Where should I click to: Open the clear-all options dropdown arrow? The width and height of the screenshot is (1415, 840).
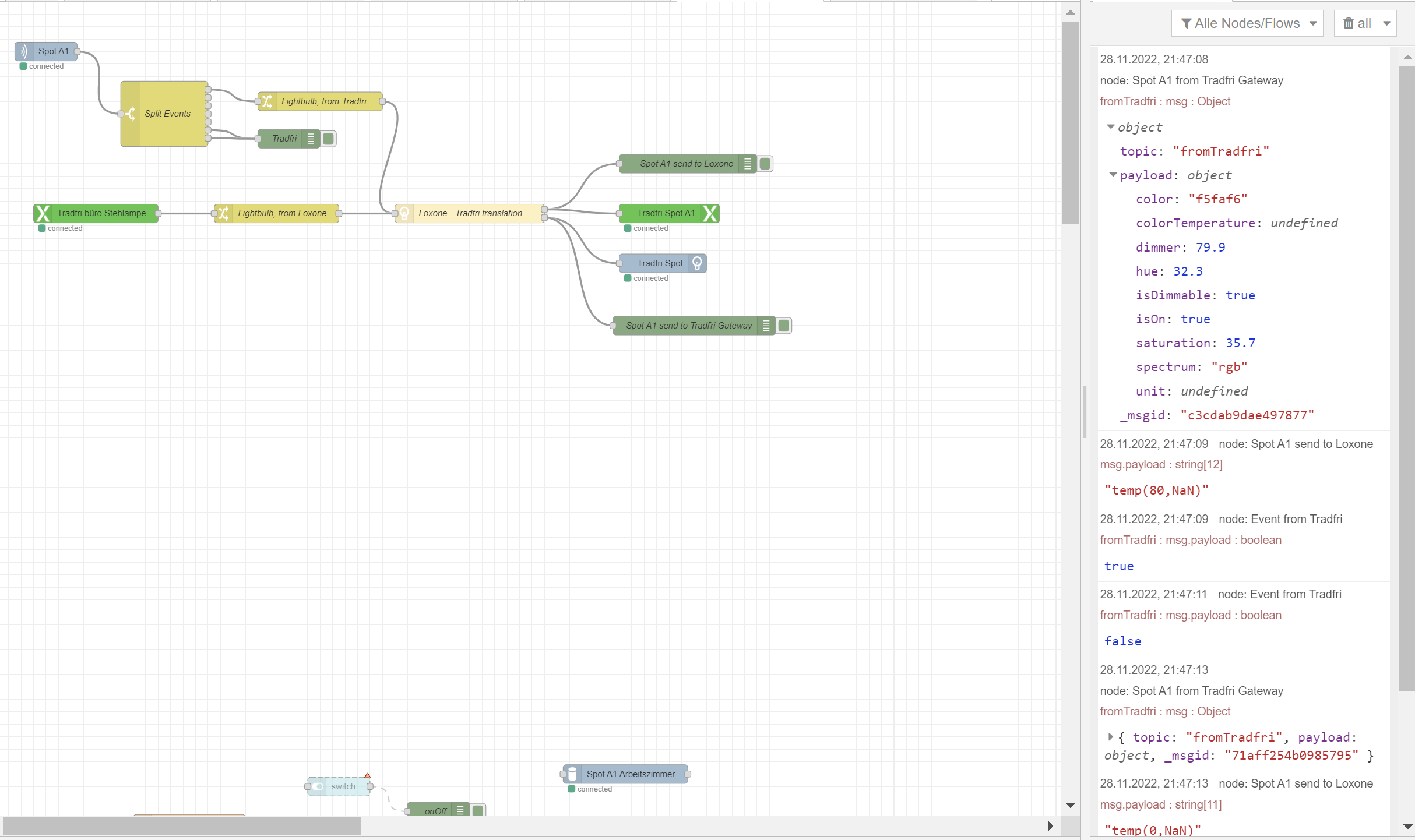coord(1387,23)
